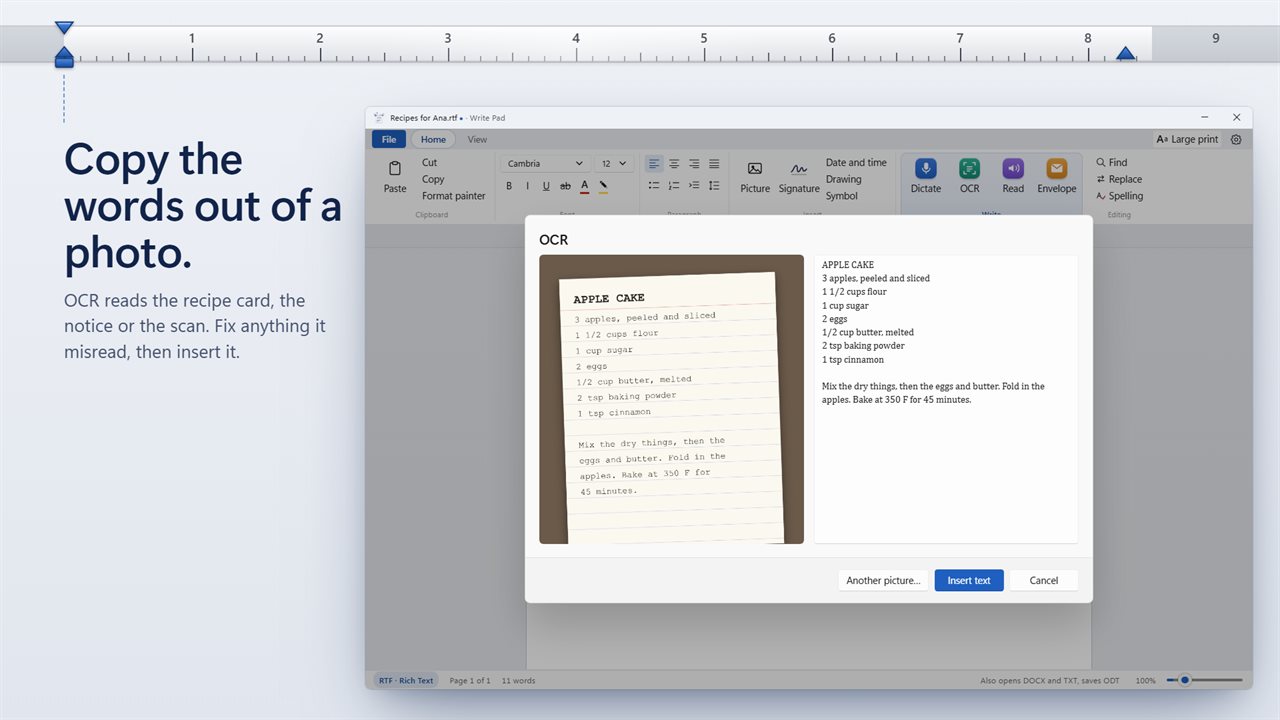
Task: Click the highlighter color icon
Action: coord(603,186)
